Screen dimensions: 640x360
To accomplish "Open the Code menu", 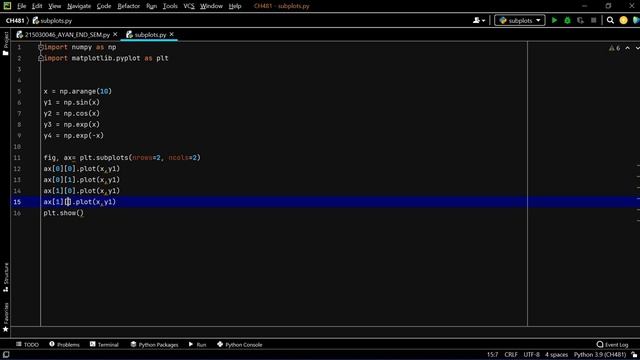I will pos(104,6).
